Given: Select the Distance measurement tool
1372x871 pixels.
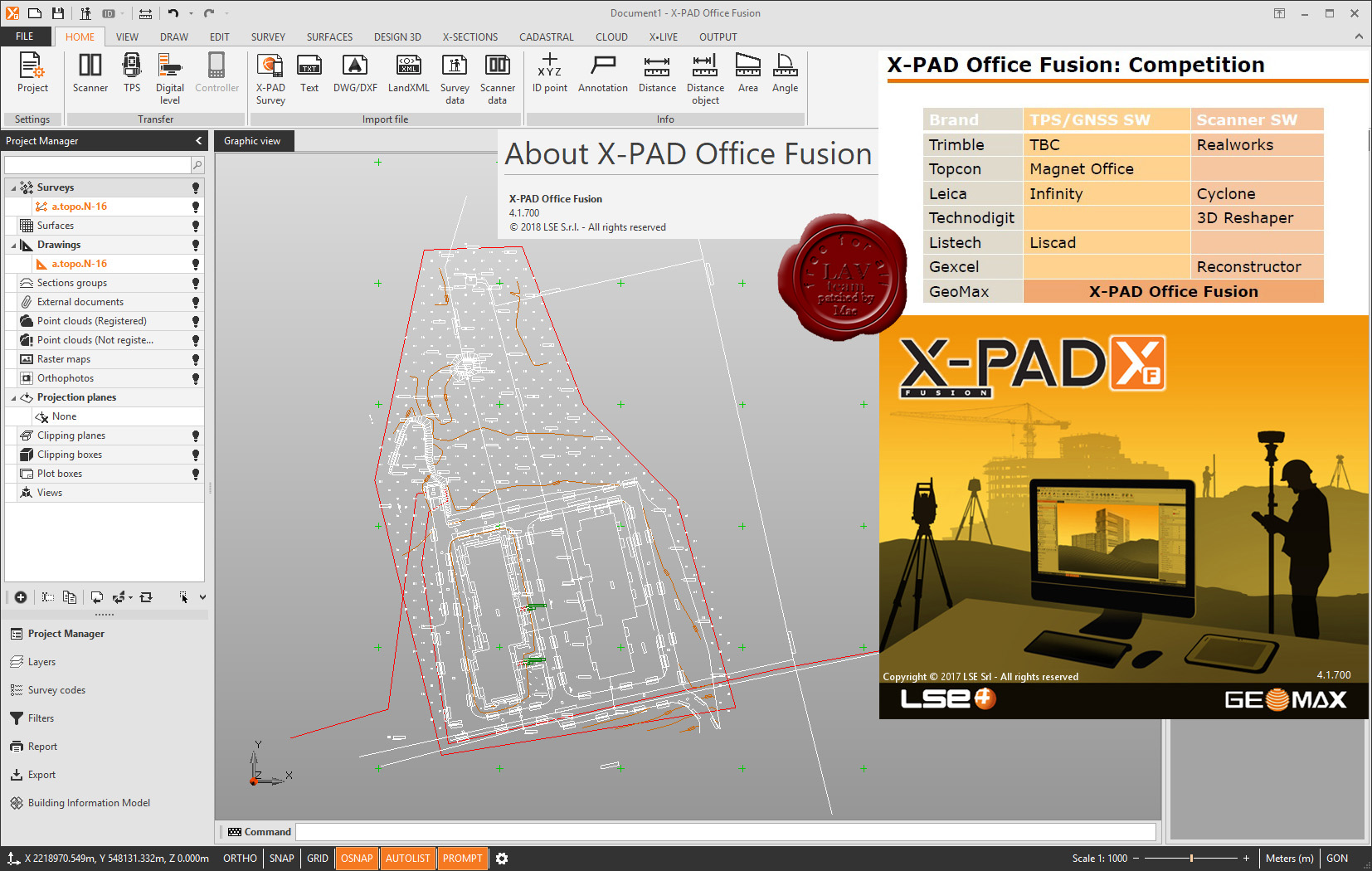Looking at the screenshot, I should pyautogui.click(x=657, y=73).
